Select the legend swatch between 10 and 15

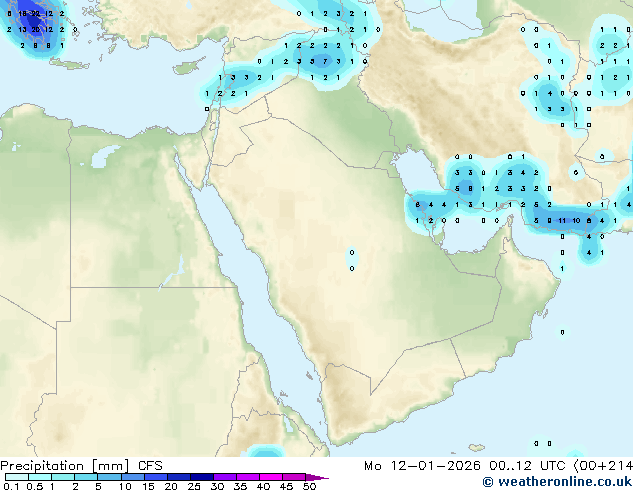[133, 477]
